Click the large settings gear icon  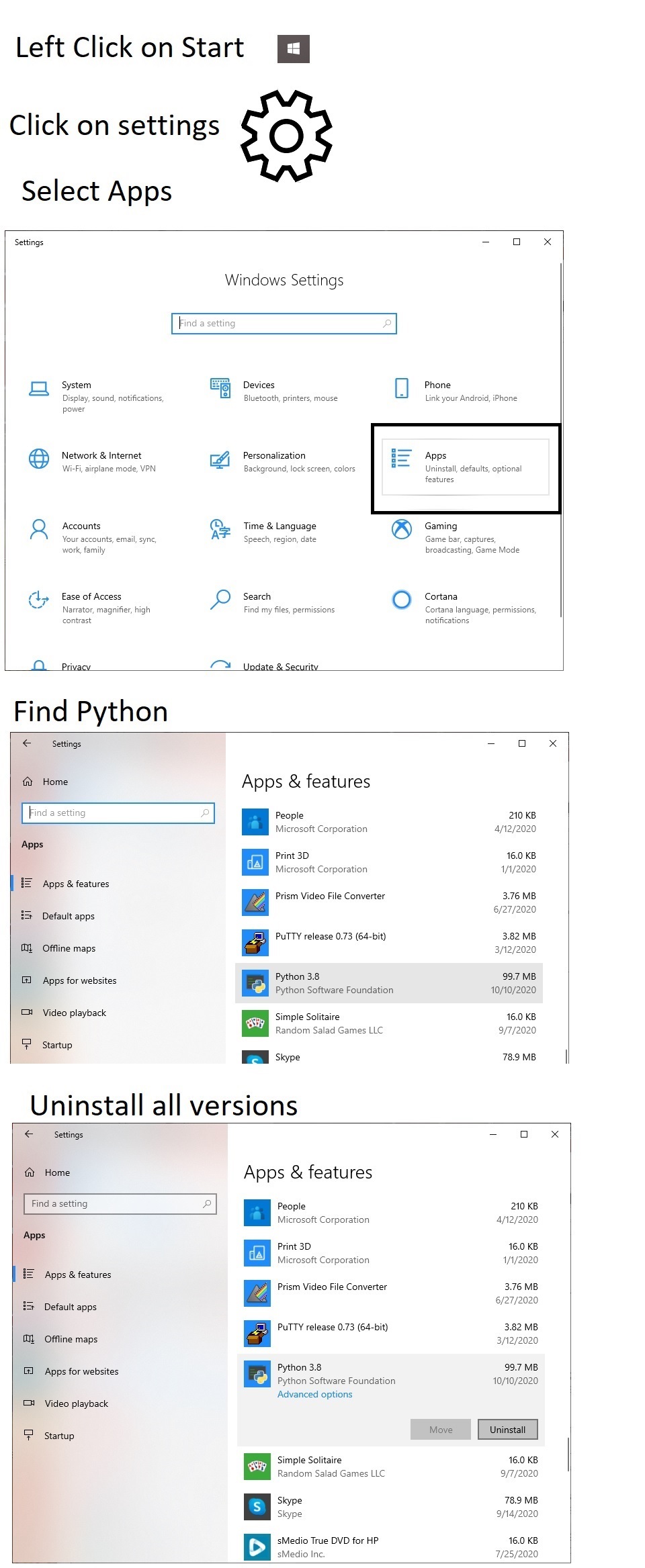point(286,136)
